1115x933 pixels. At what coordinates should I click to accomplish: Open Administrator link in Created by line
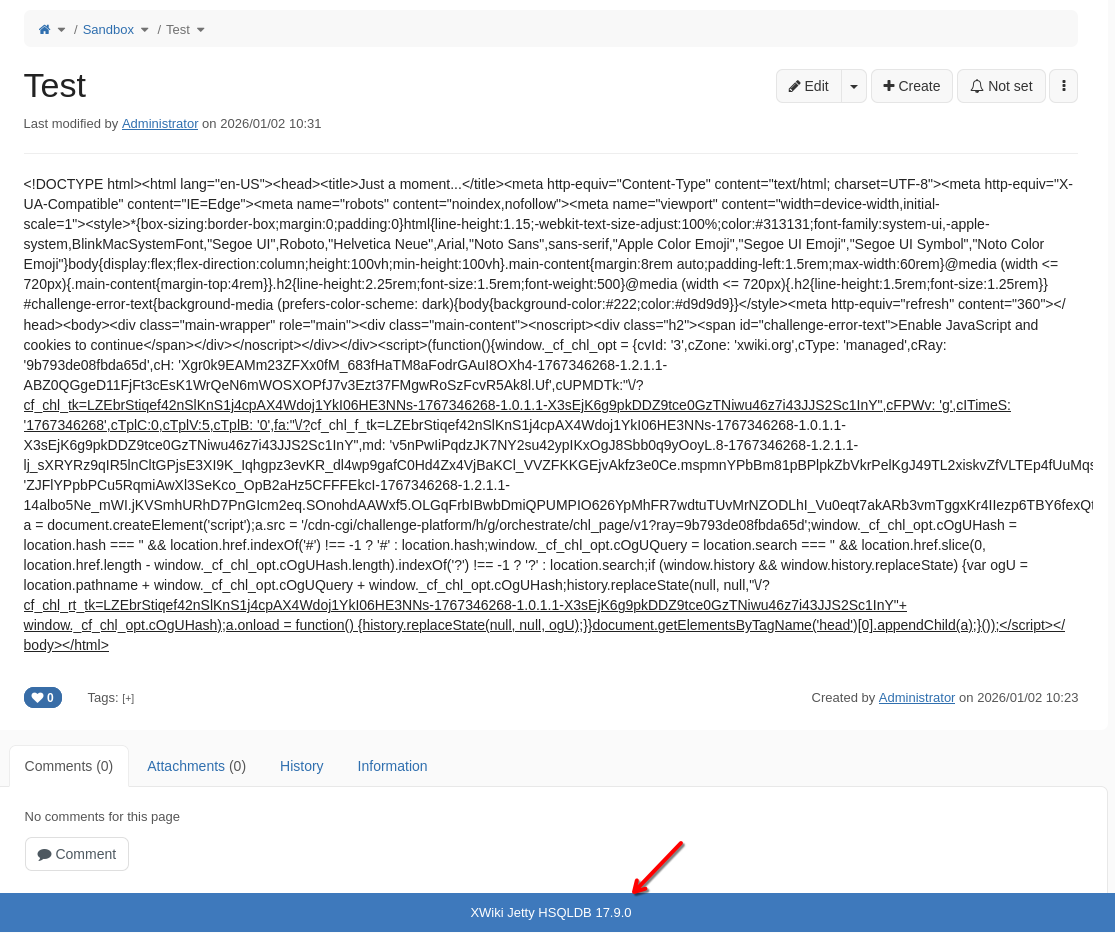[916, 698]
